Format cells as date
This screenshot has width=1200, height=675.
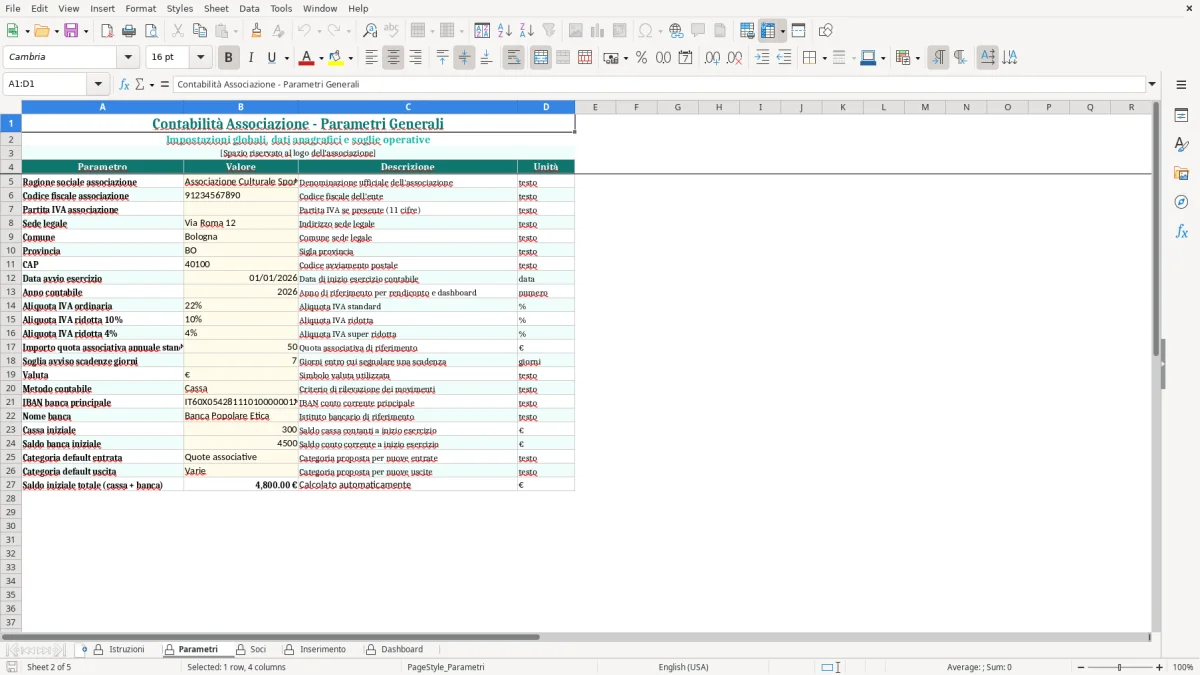click(685, 58)
